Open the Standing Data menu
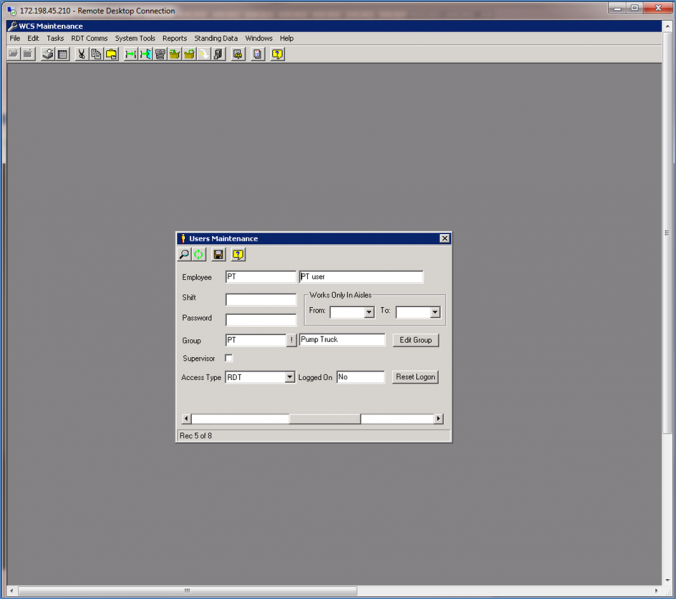 click(x=216, y=38)
